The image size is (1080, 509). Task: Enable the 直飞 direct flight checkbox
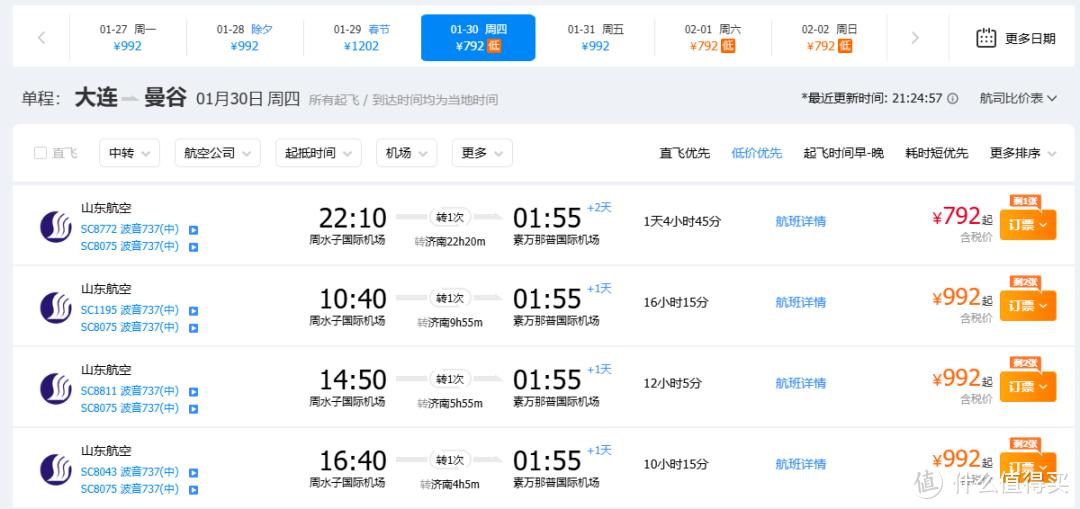(41, 153)
